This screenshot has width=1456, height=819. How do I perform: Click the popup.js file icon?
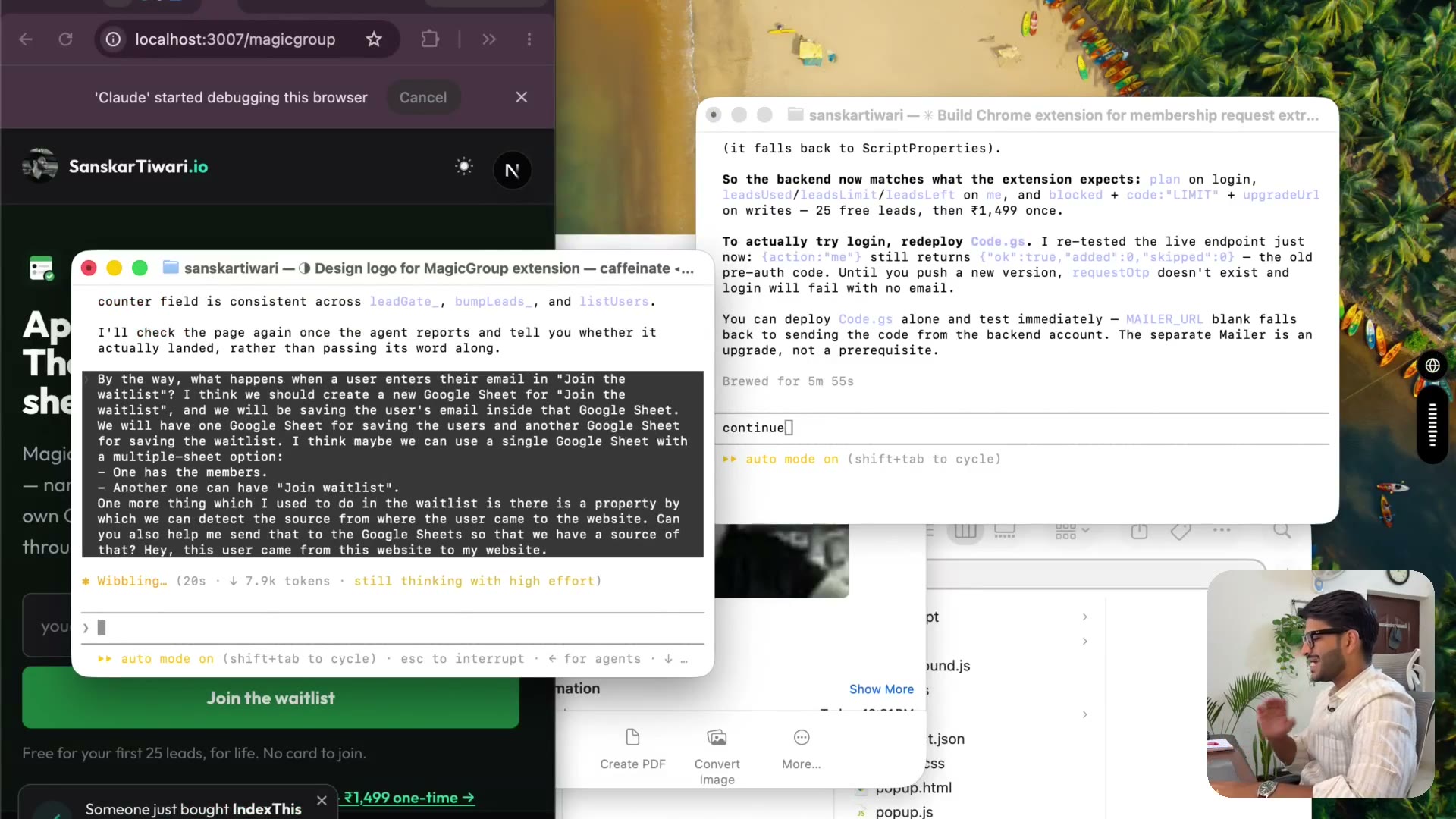(x=861, y=812)
